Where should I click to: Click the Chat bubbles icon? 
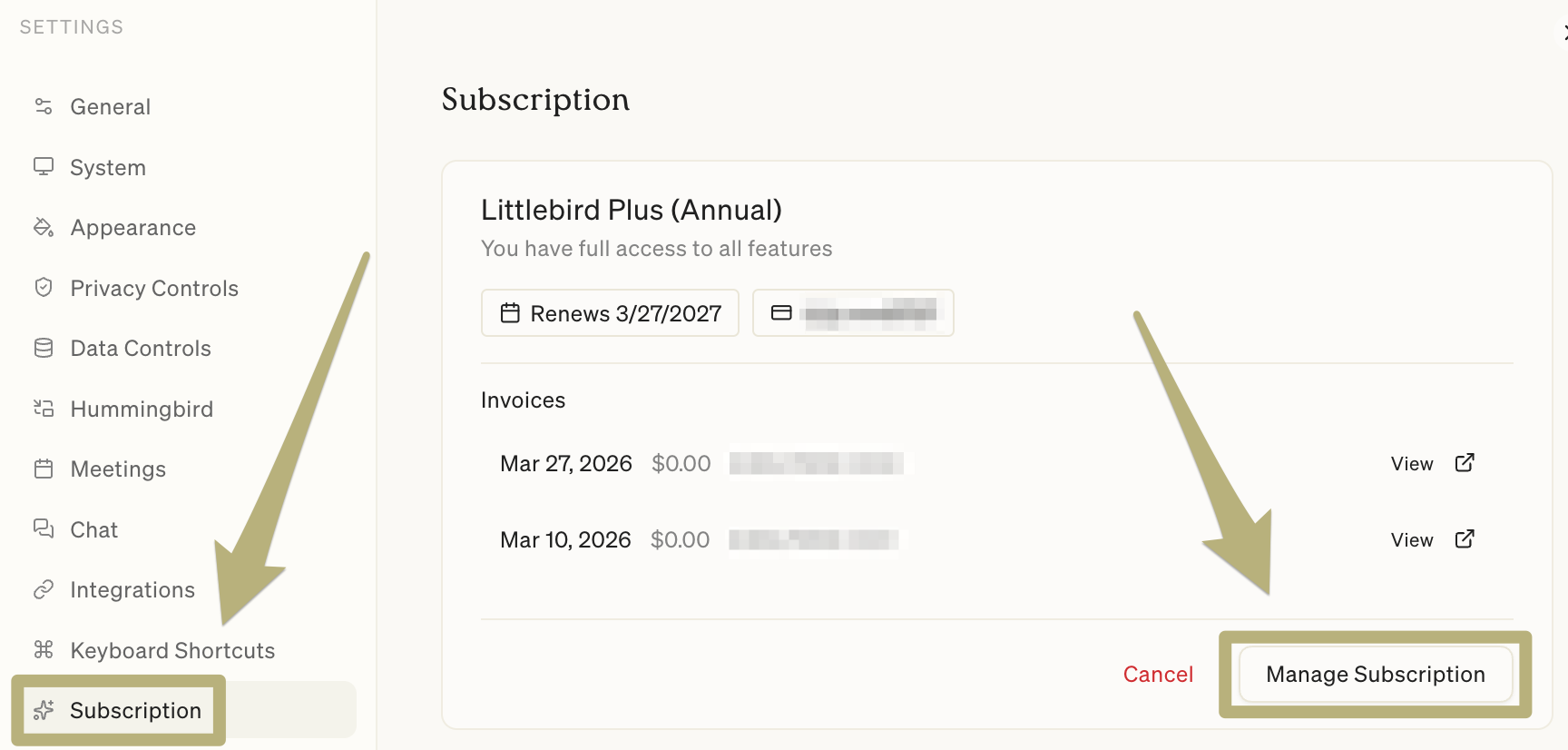(44, 528)
